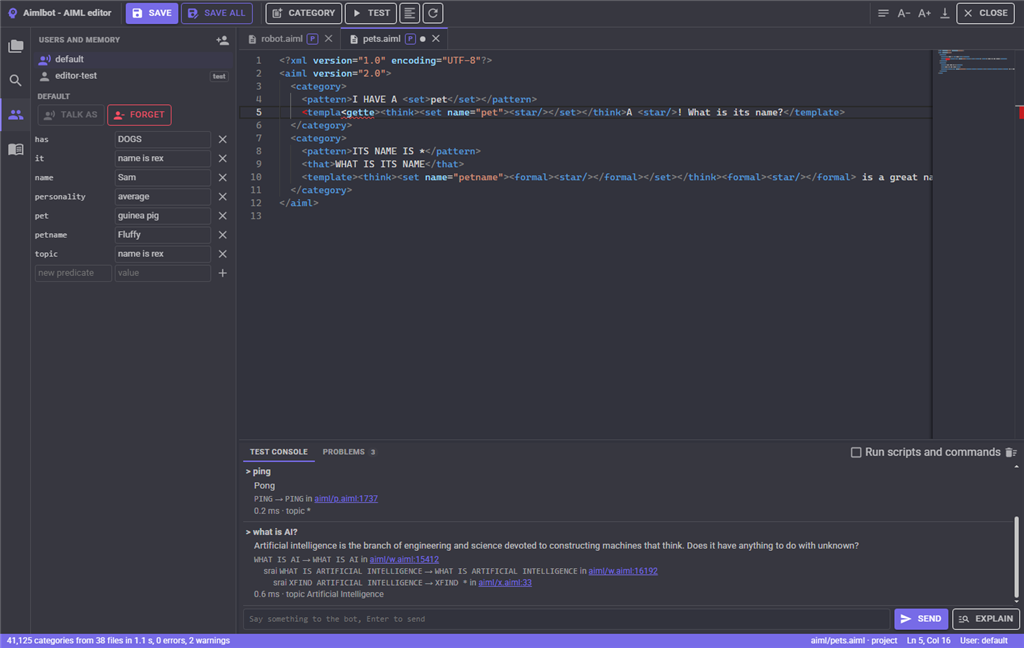Focus the new predicate input field
Screen dimensions: 1024x648
72,273
